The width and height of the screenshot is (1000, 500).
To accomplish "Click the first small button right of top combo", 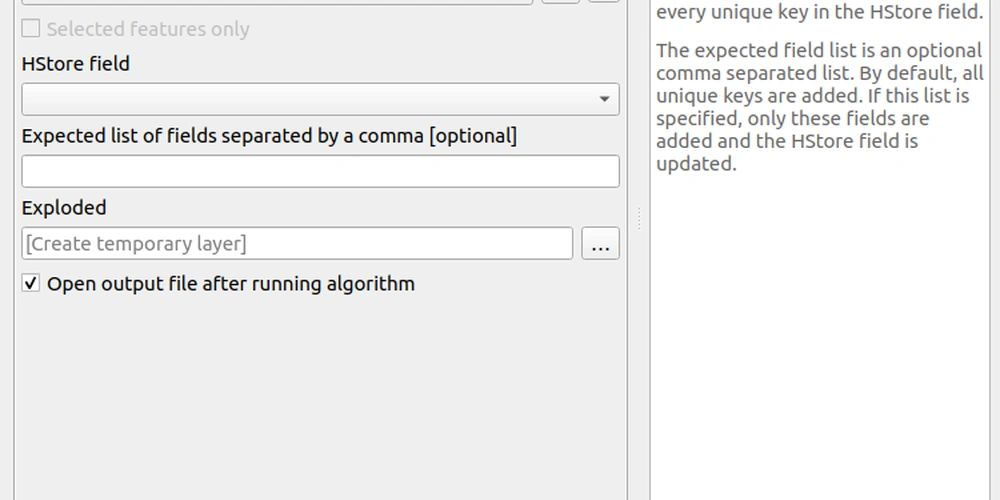I will 561,1.
